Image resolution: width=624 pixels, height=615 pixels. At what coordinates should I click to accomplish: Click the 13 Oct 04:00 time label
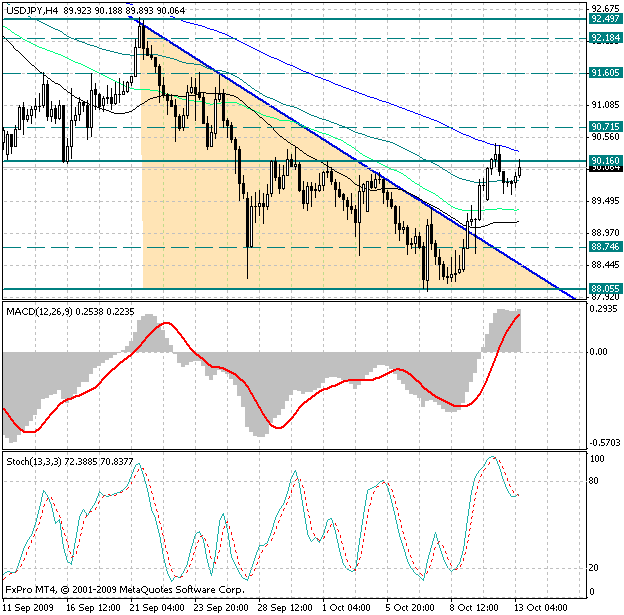pos(541,608)
